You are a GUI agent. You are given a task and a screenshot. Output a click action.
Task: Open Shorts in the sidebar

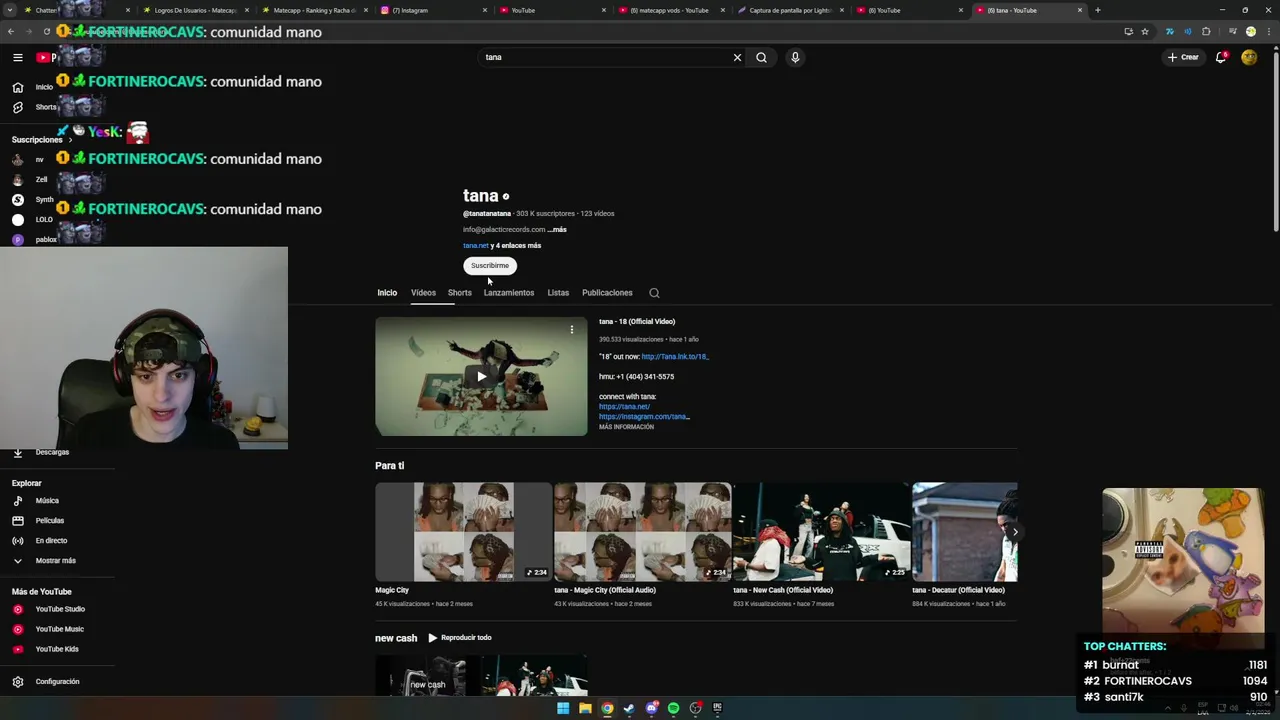click(x=33, y=107)
